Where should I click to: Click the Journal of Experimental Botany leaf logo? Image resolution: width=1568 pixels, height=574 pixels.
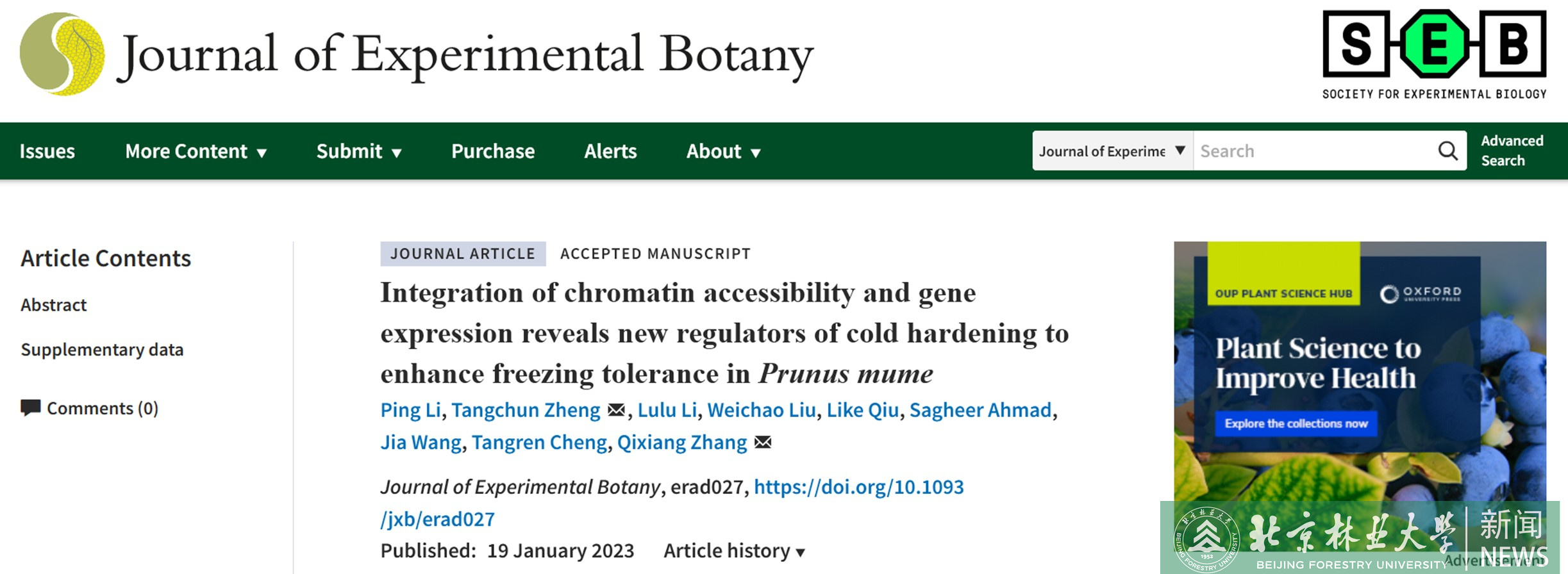coord(62,54)
